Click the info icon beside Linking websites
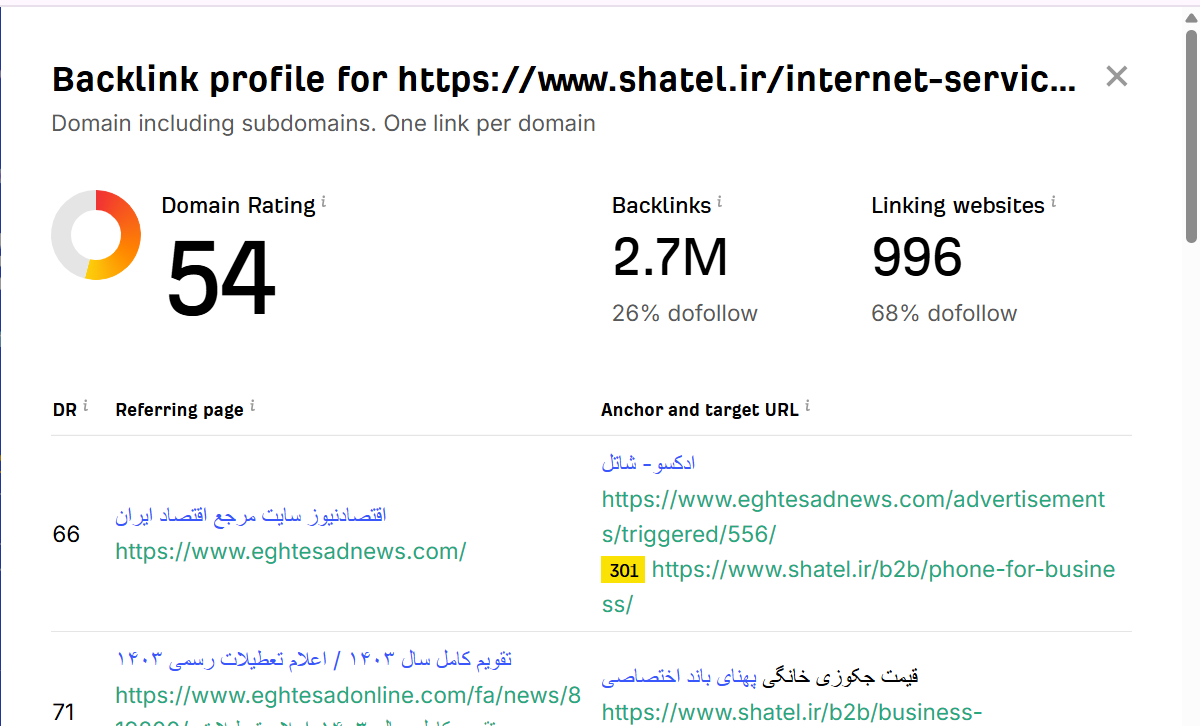The image size is (1200, 726). (1053, 200)
